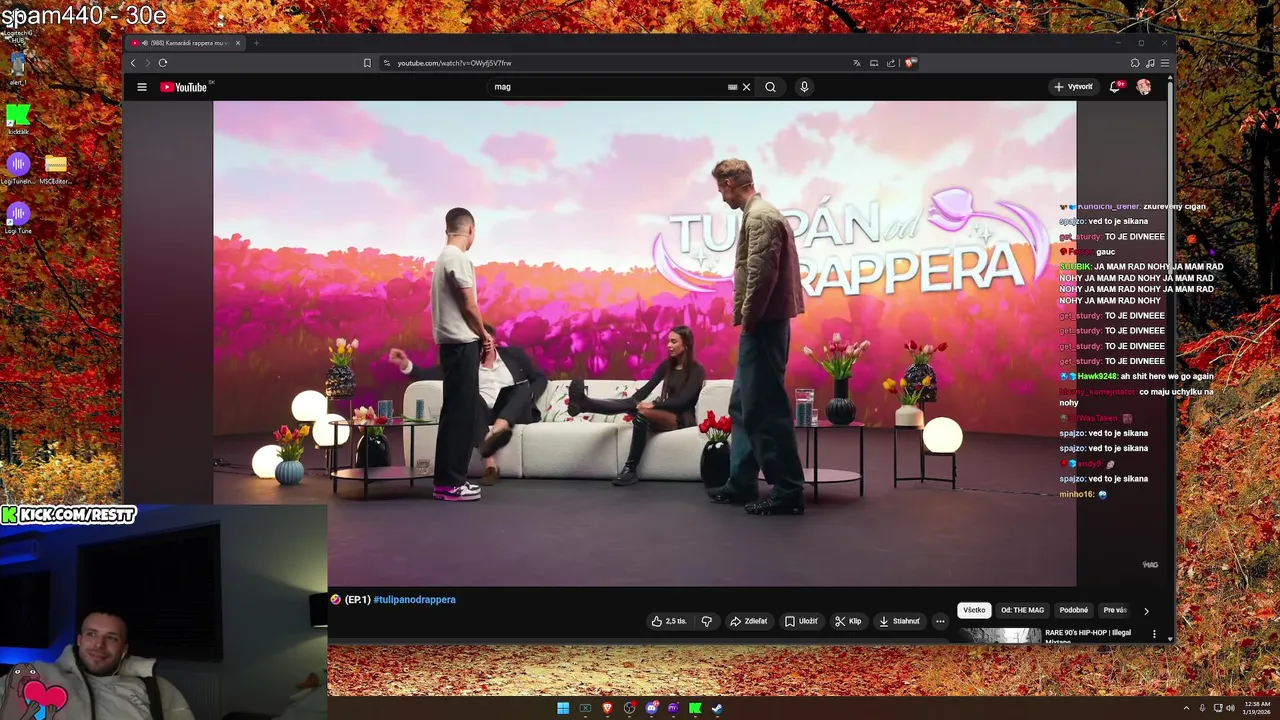Open the alert_1 desktop icon
This screenshot has width=1280, height=720.
coord(17,68)
